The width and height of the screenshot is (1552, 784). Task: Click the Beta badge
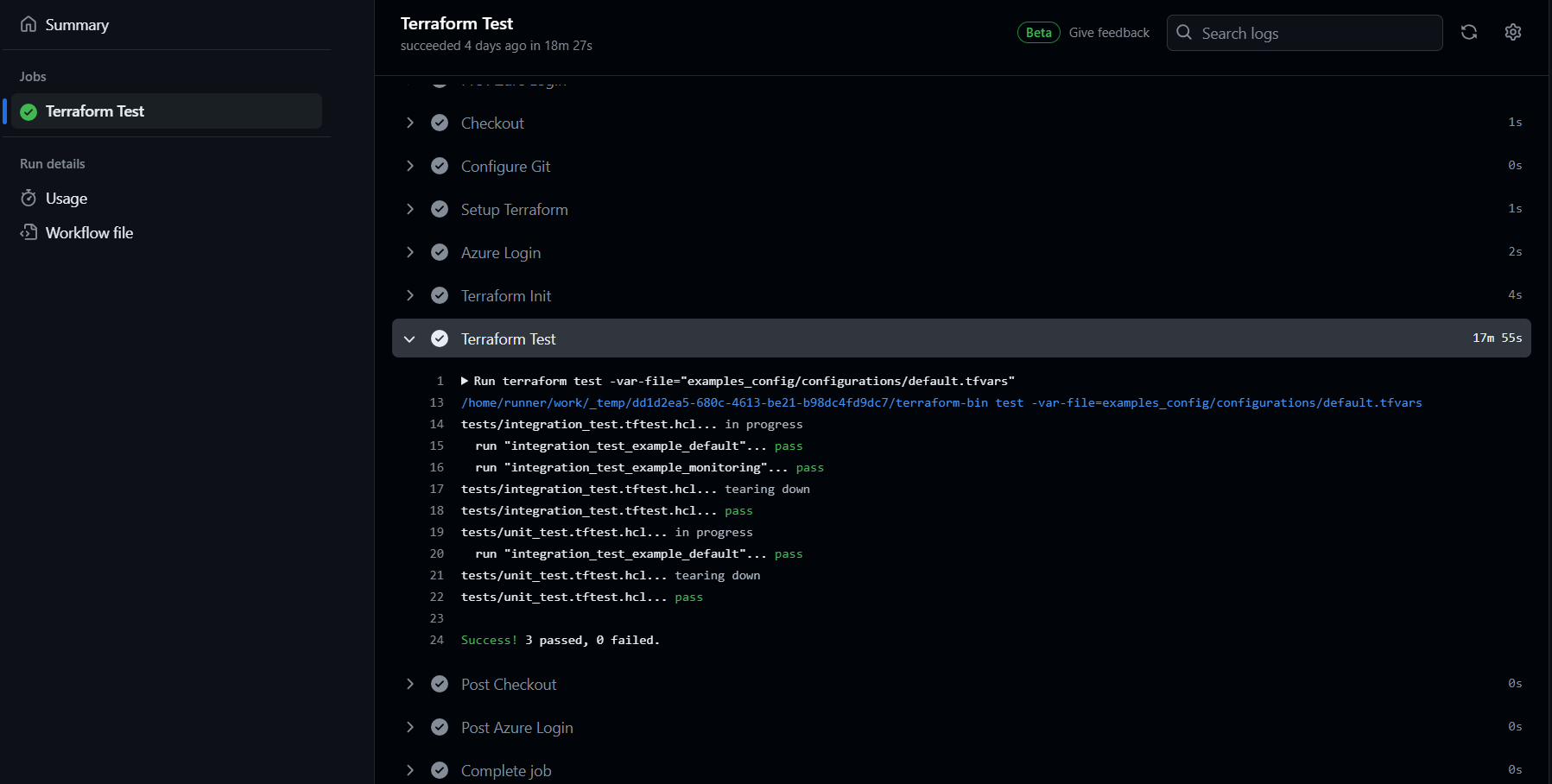pos(1038,33)
